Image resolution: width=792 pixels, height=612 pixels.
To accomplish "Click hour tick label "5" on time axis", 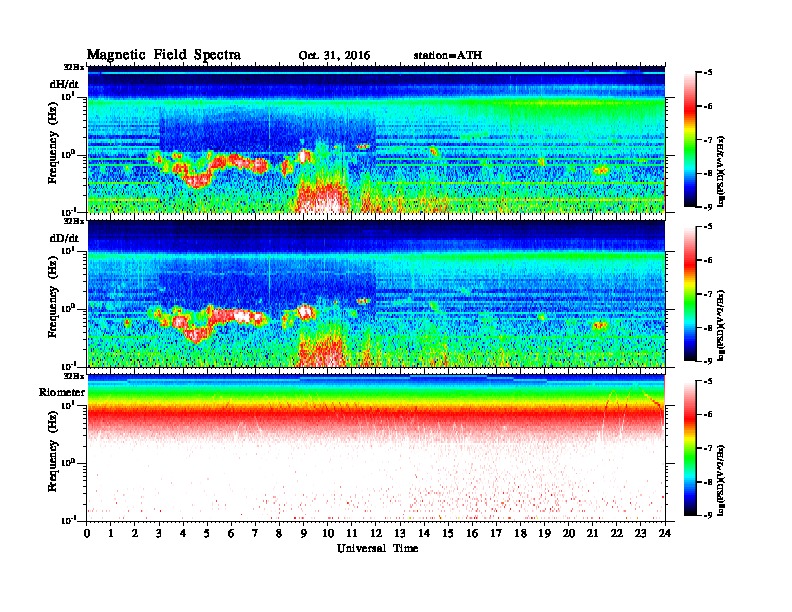I will pos(208,534).
